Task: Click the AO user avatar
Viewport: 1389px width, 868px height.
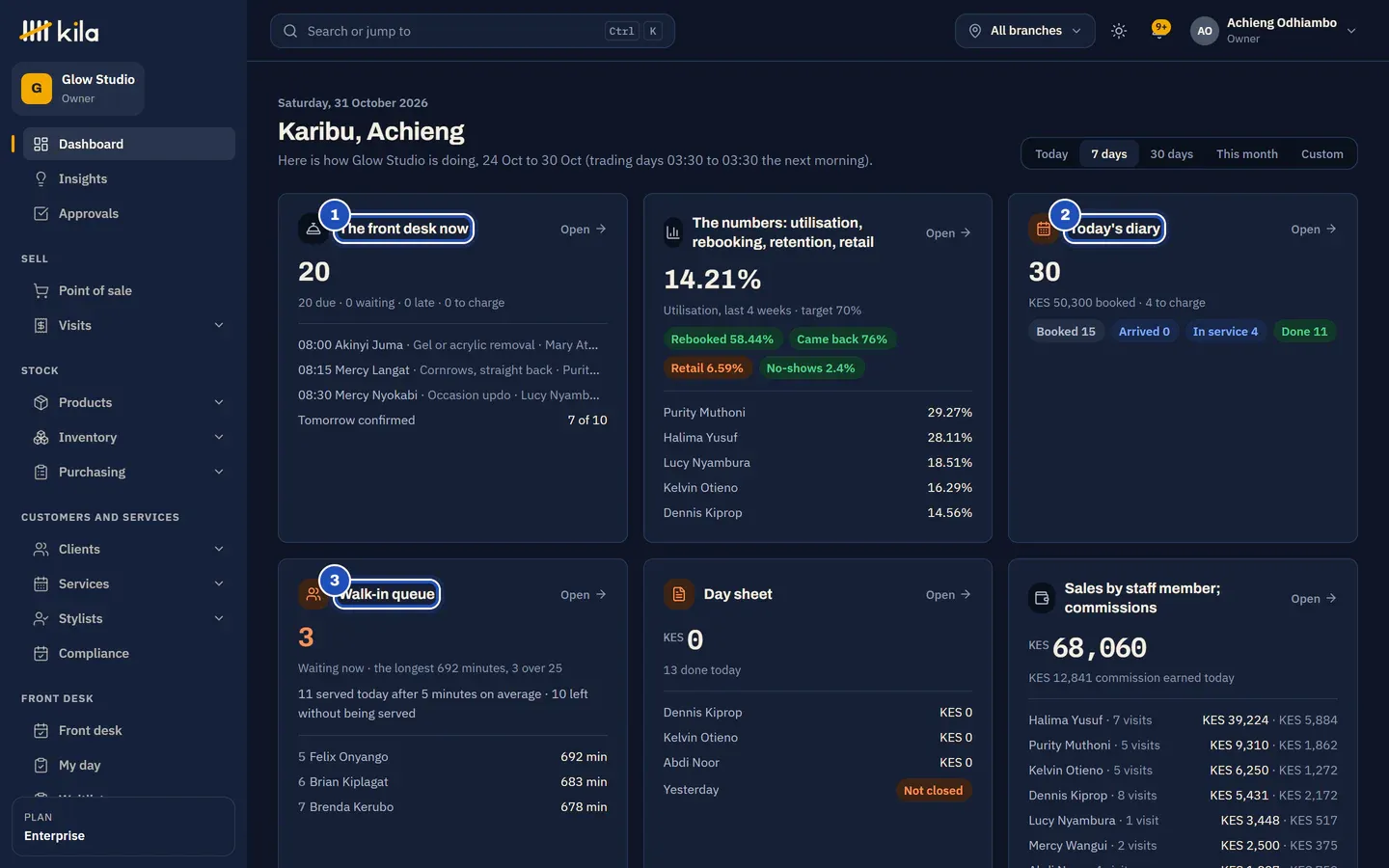Action: [1205, 31]
